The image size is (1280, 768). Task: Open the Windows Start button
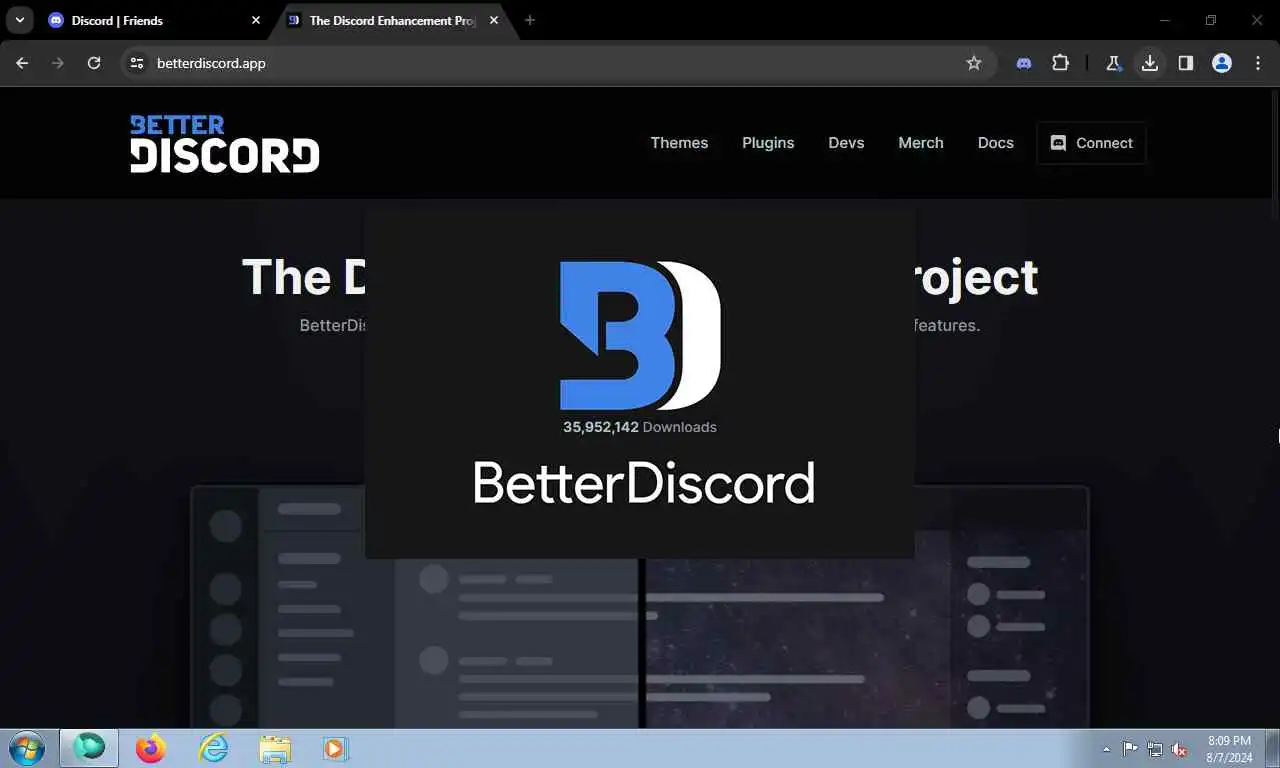click(x=27, y=748)
